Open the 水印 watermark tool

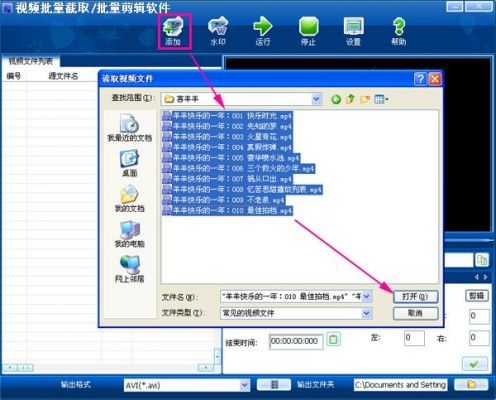click(x=218, y=31)
